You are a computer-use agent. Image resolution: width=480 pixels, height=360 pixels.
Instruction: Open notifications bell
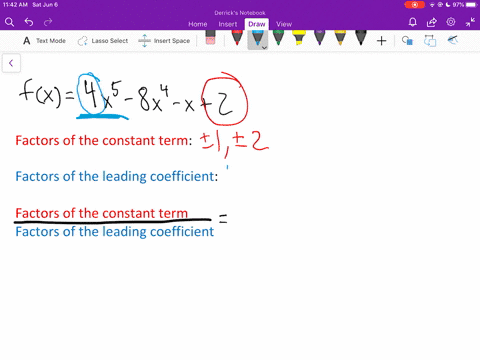(413, 22)
